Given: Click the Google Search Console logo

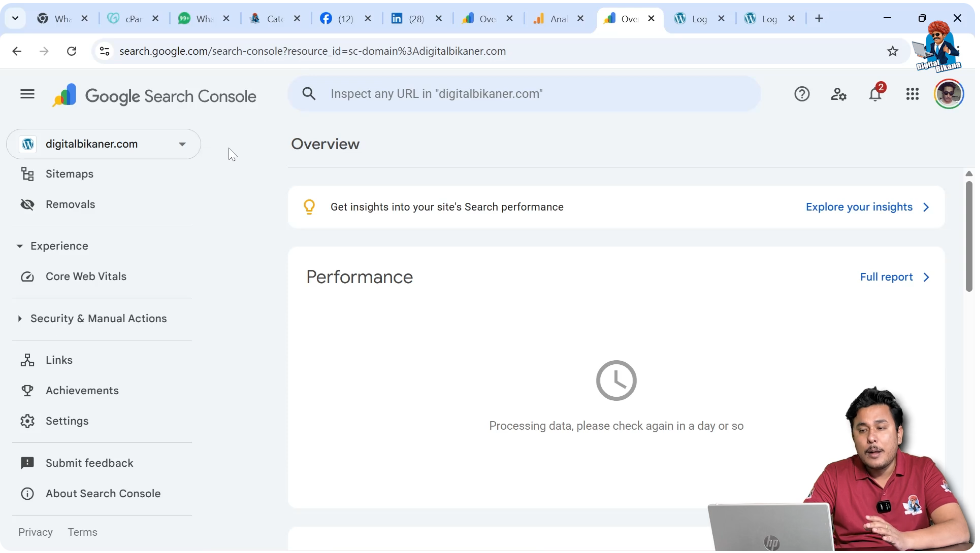Looking at the screenshot, I should tap(154, 96).
